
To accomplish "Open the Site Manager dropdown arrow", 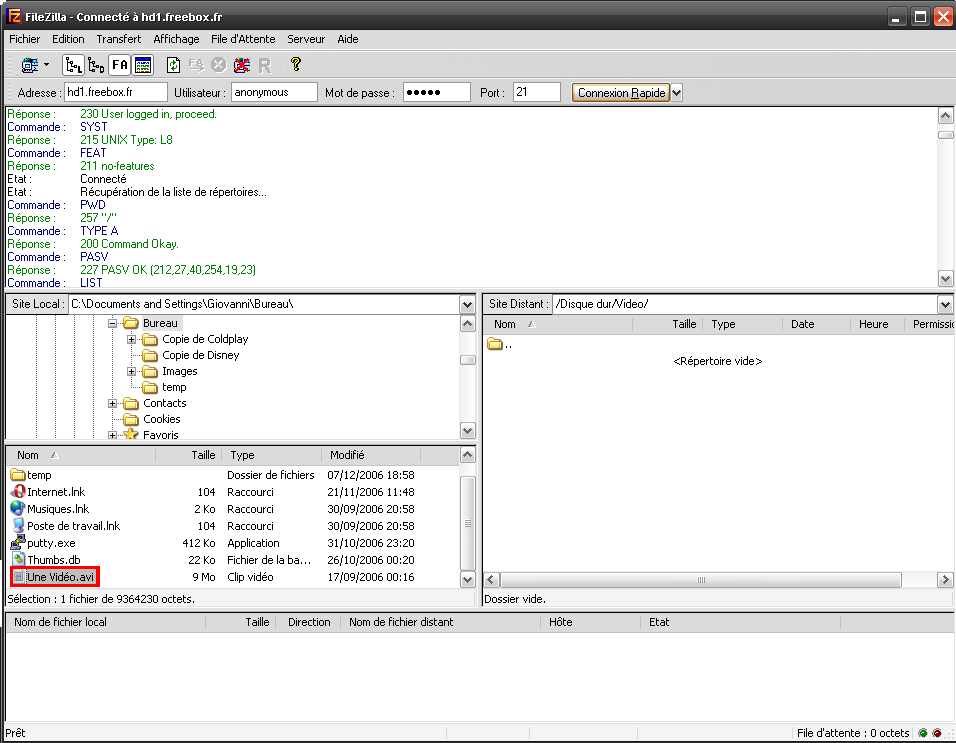I will (46, 65).
